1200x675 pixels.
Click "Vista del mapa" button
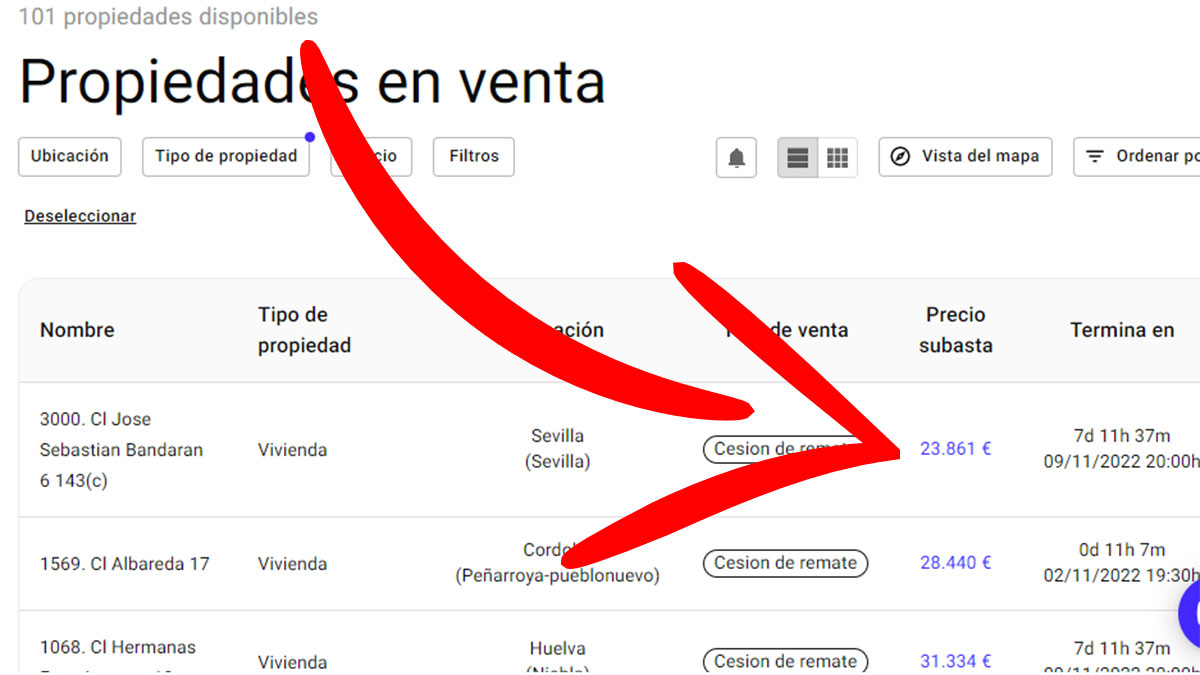coord(965,157)
